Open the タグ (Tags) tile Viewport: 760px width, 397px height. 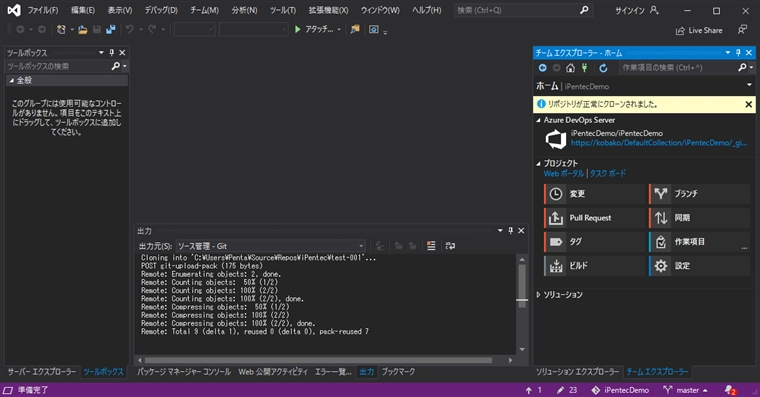[595, 241]
